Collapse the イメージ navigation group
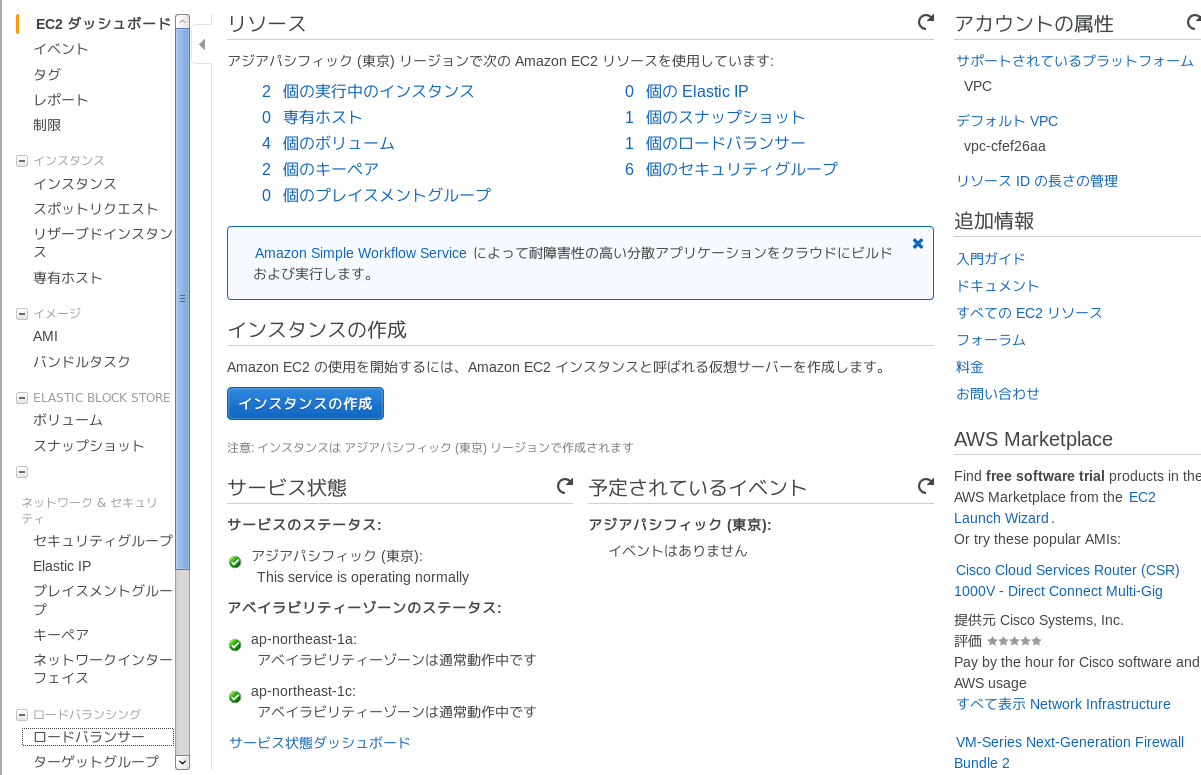The image size is (1201, 775). pos(22,314)
